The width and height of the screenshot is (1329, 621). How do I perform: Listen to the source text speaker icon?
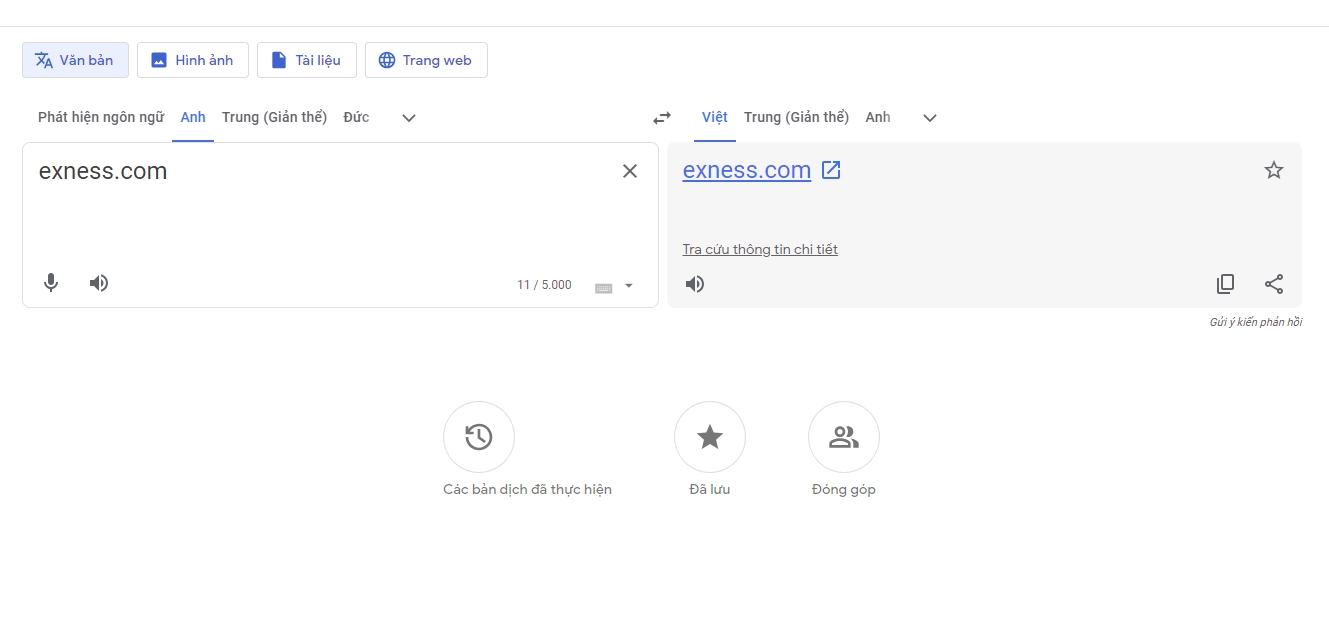(x=98, y=283)
